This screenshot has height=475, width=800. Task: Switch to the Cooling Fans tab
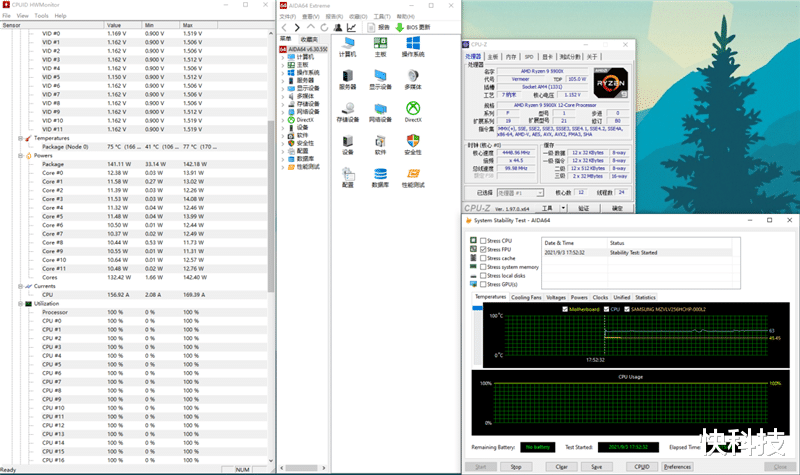tap(525, 297)
